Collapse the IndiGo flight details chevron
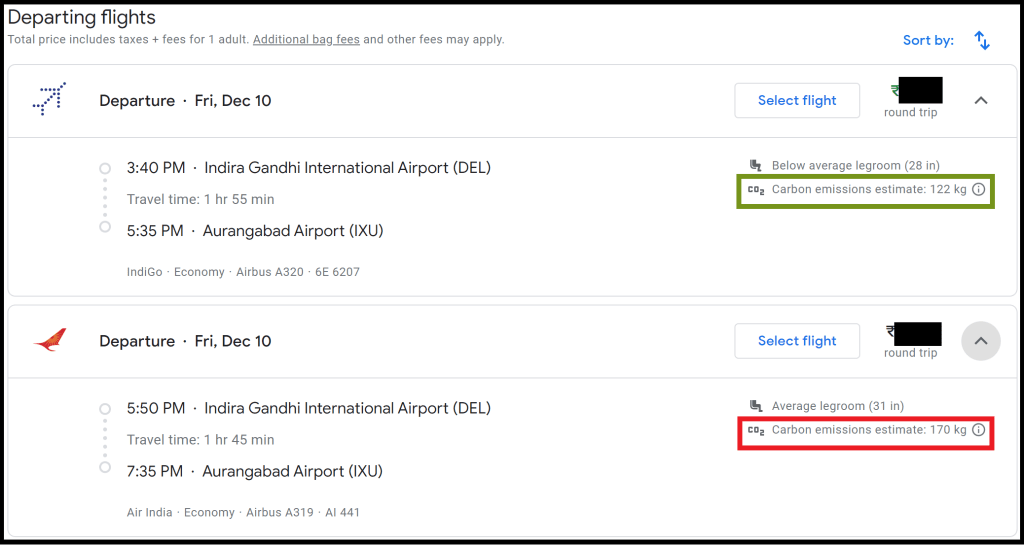This screenshot has width=1024, height=545. [x=981, y=100]
